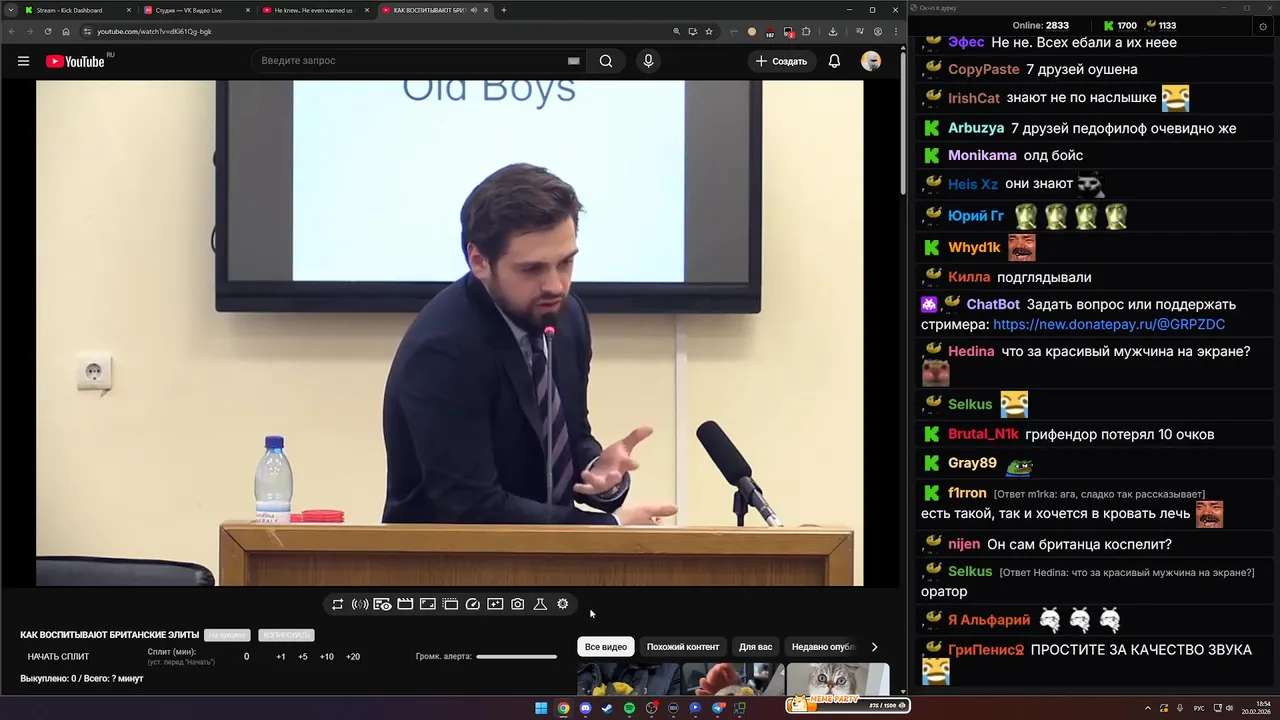Image resolution: width=1280 pixels, height=720 pixels.
Task: Open Discord from the taskbar
Action: point(585,708)
